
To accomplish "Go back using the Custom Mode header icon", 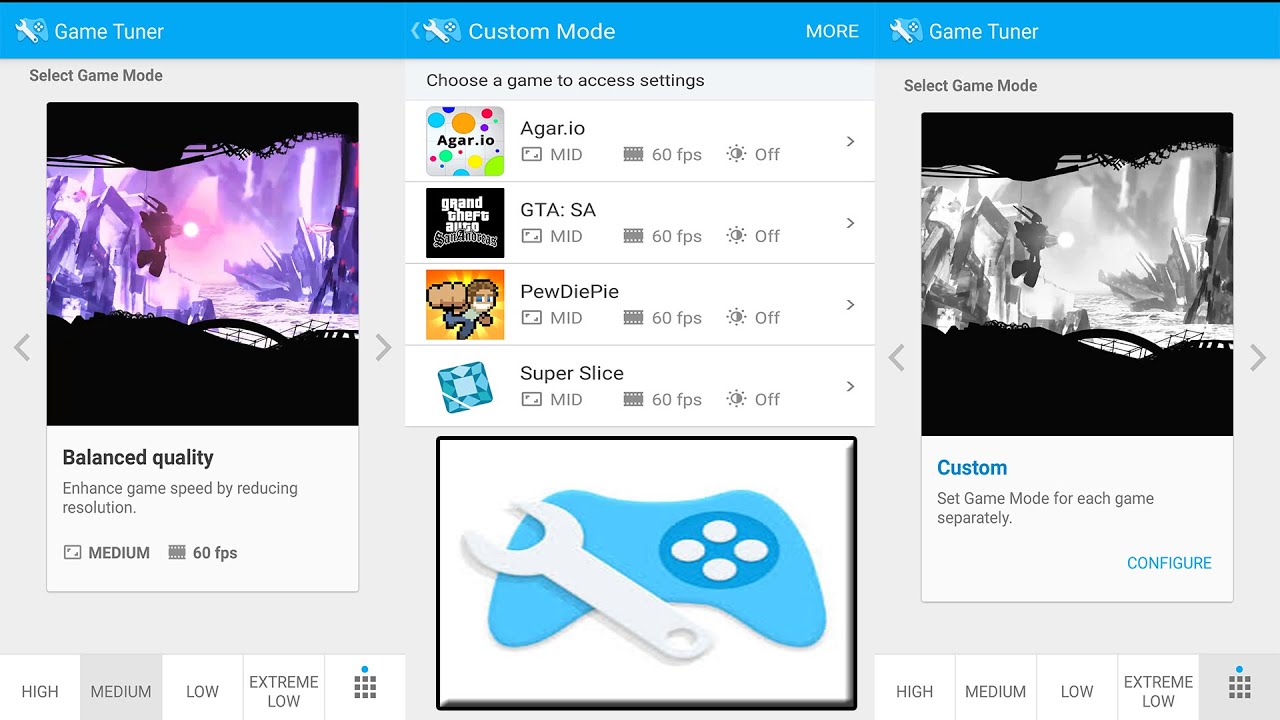I will tap(436, 31).
